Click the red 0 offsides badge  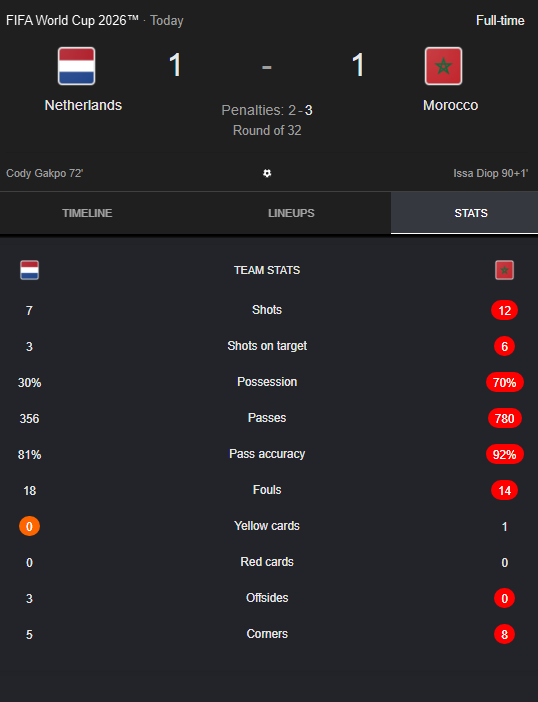point(504,599)
